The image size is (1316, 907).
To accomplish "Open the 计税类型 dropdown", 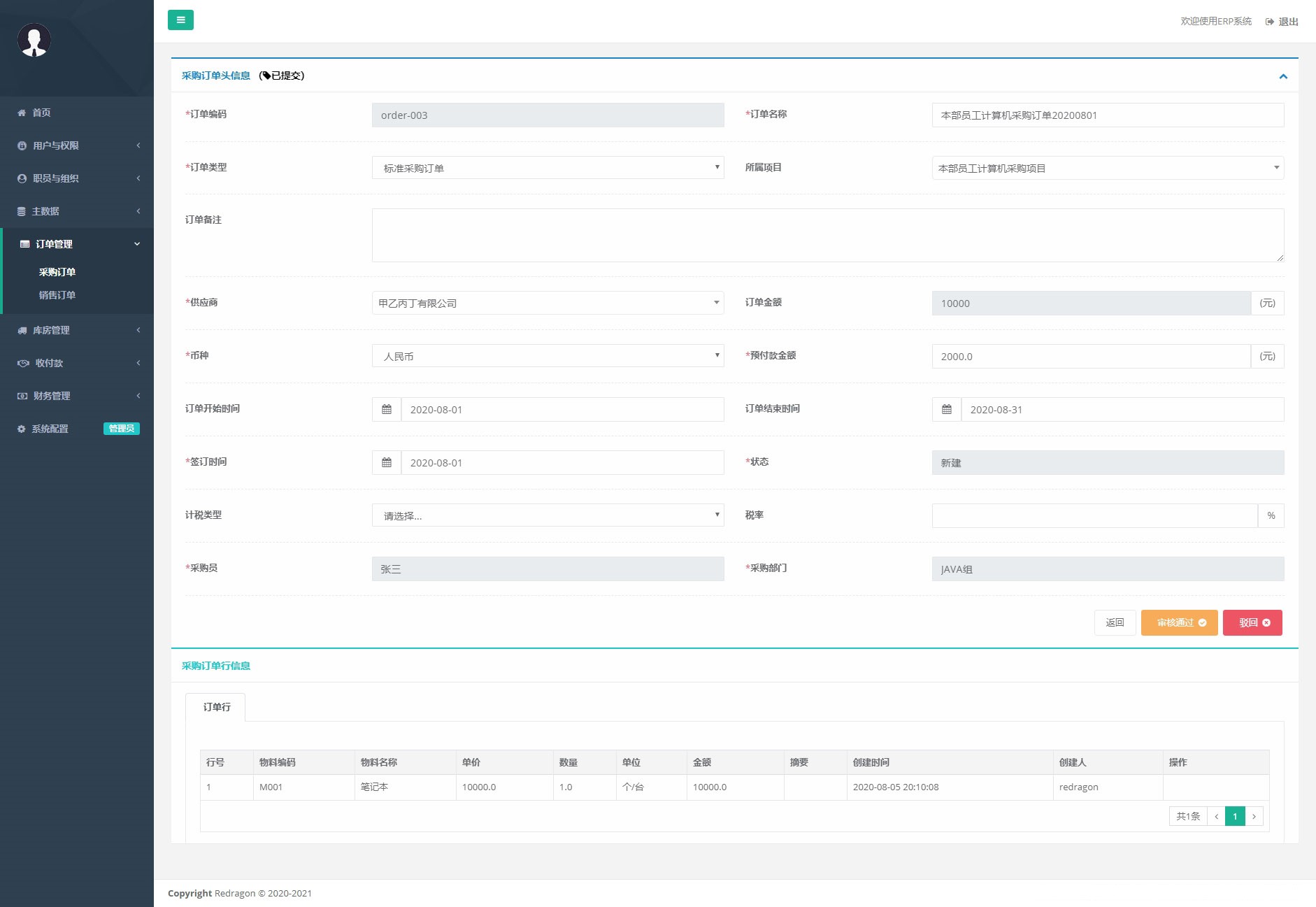I will click(x=548, y=516).
